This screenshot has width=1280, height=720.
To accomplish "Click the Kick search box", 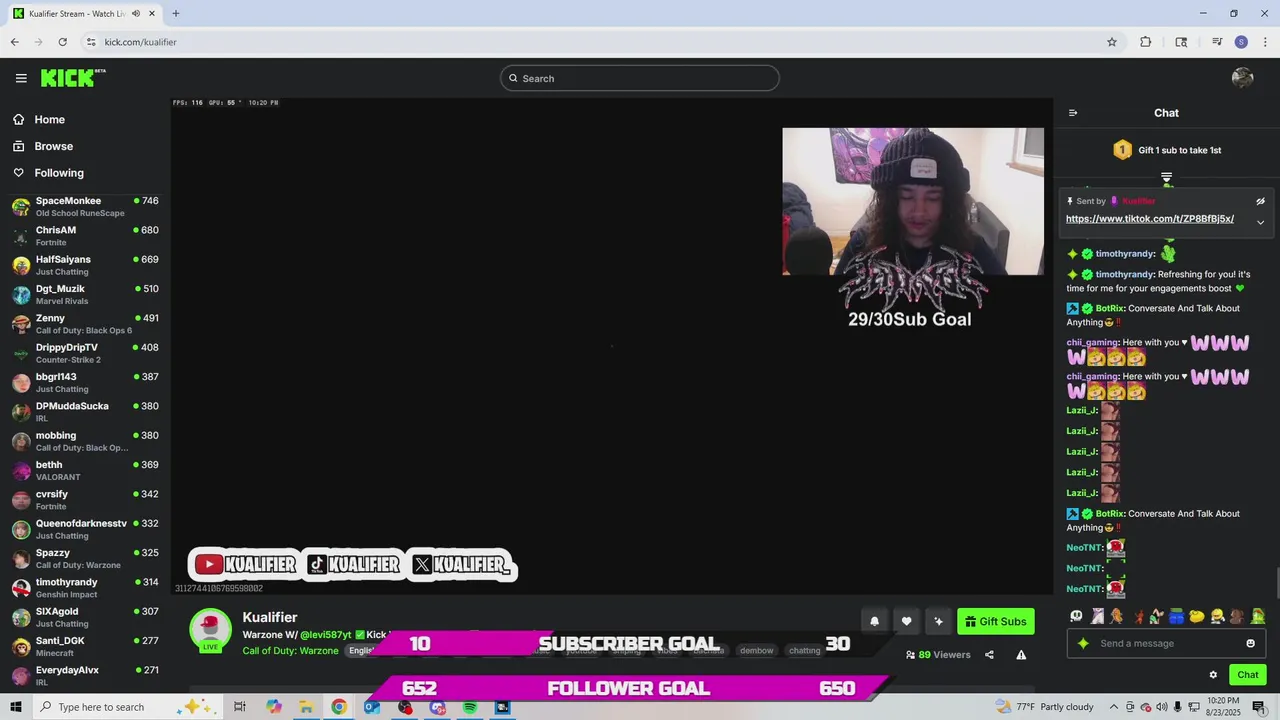I will (x=640, y=78).
